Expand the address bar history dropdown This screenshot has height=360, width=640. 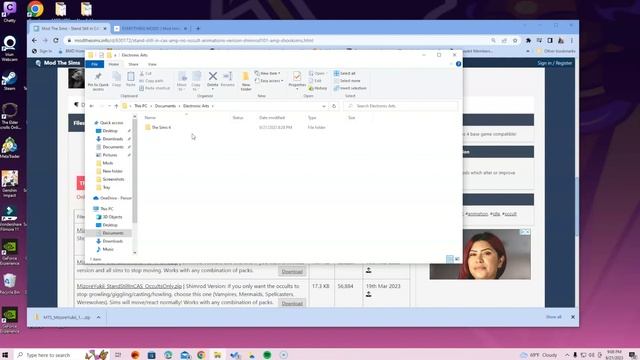(x=324, y=106)
